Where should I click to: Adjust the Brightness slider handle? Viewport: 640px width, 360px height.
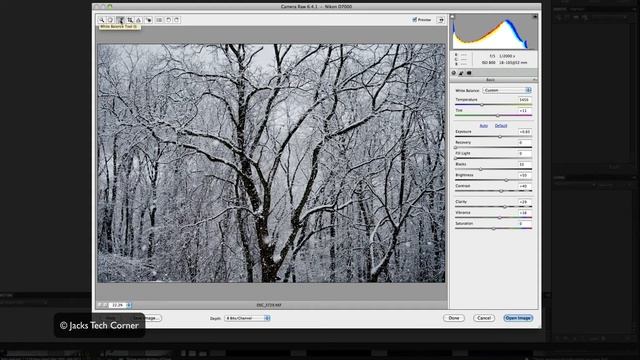(506, 180)
